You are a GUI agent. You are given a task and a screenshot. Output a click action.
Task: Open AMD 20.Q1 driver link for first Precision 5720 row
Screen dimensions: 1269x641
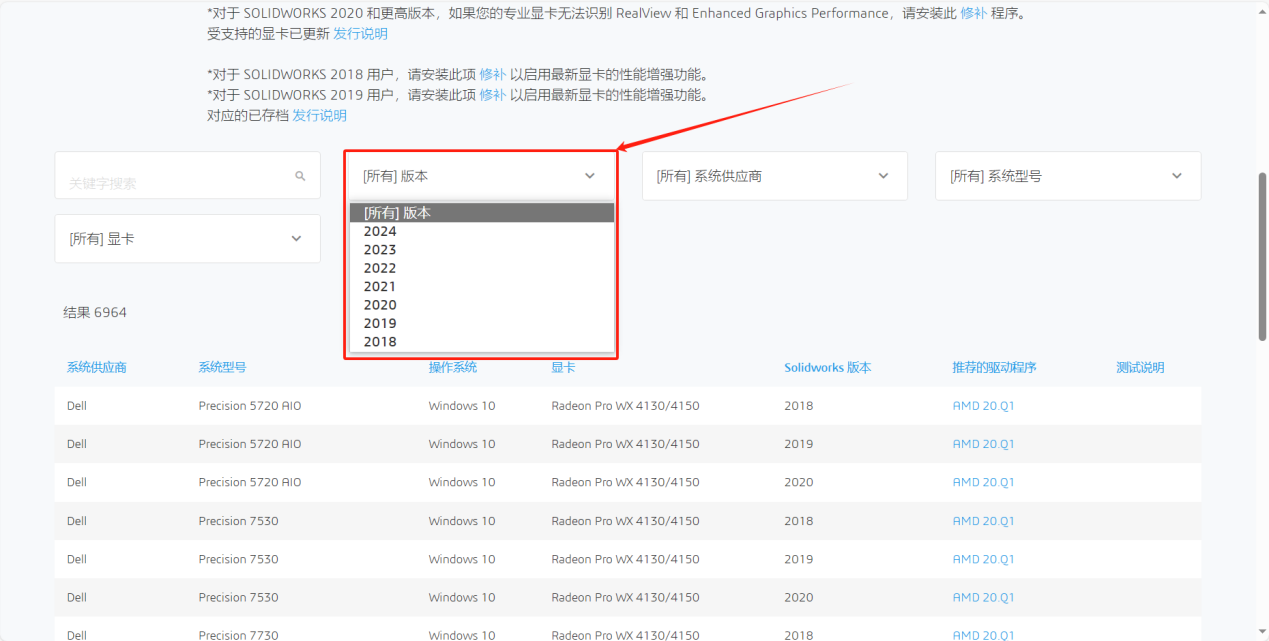[983, 405]
